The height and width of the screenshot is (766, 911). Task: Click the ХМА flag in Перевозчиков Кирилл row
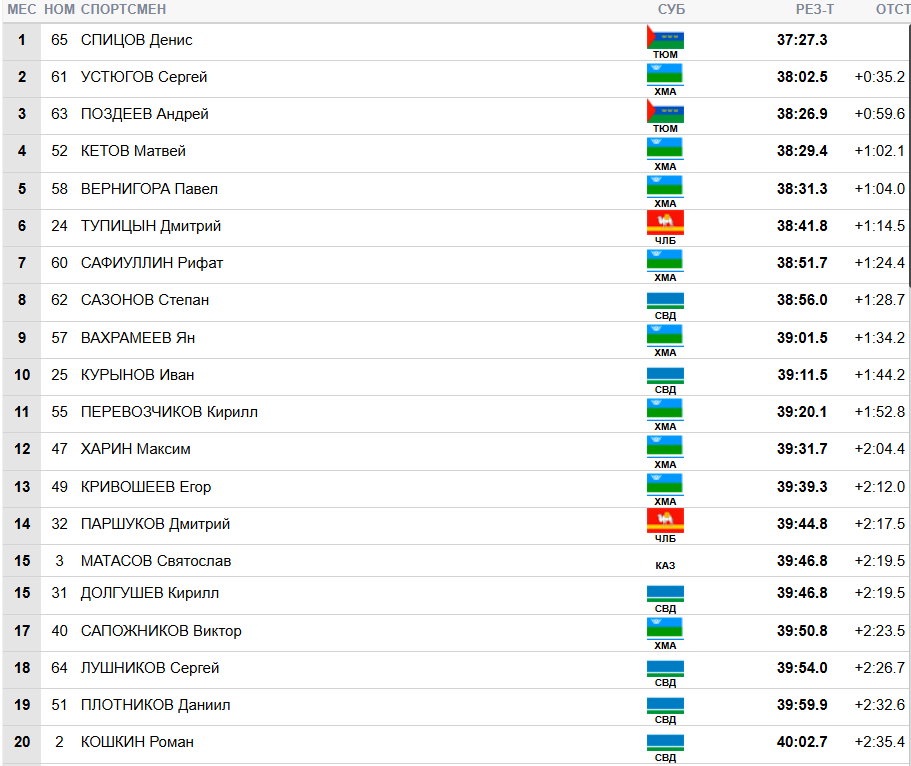click(665, 409)
